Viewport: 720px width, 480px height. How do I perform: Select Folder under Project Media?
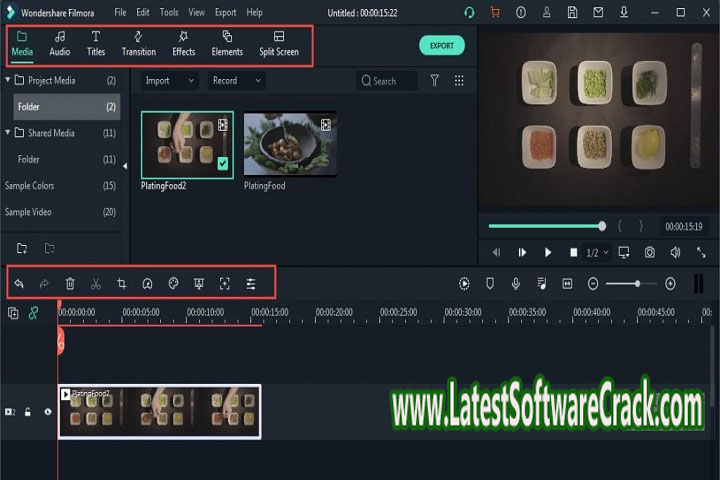point(67,107)
